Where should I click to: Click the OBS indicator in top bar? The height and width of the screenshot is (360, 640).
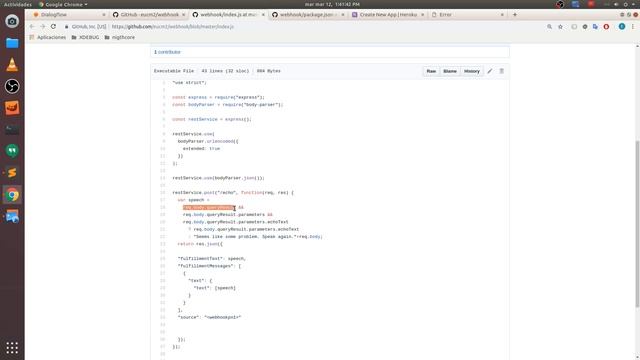pos(560,4)
